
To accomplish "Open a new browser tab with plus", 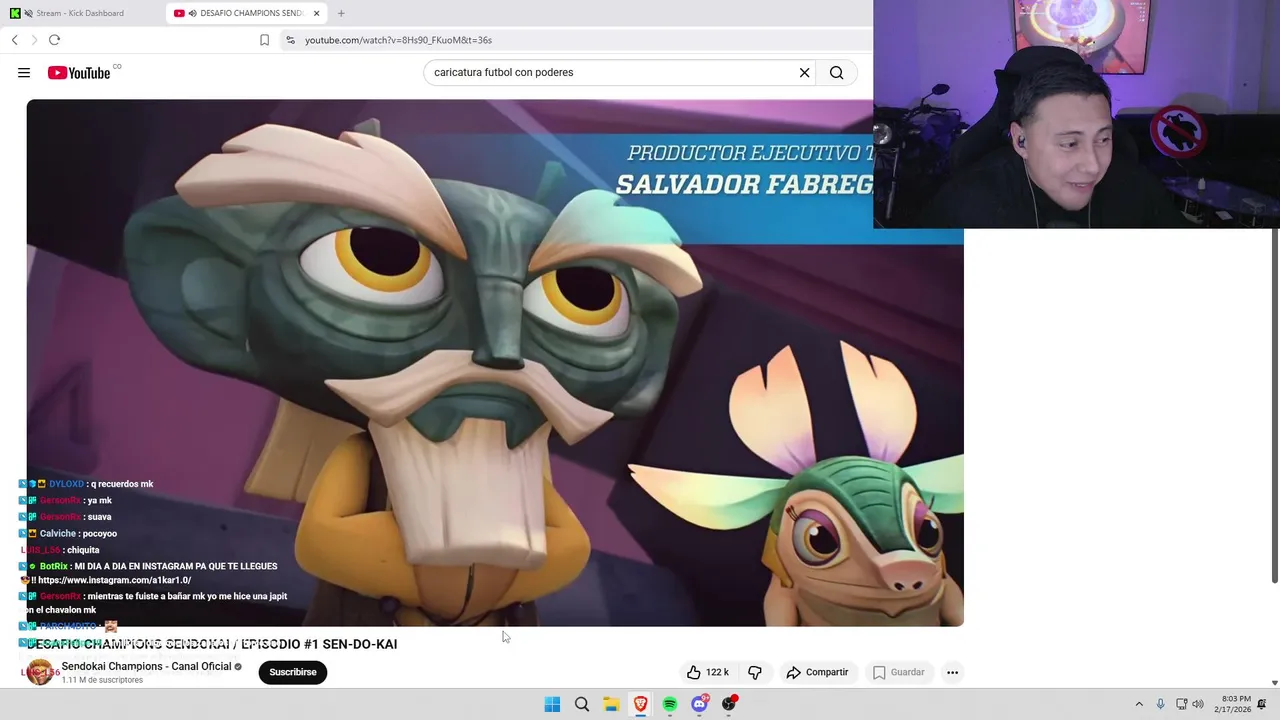I will tap(341, 13).
